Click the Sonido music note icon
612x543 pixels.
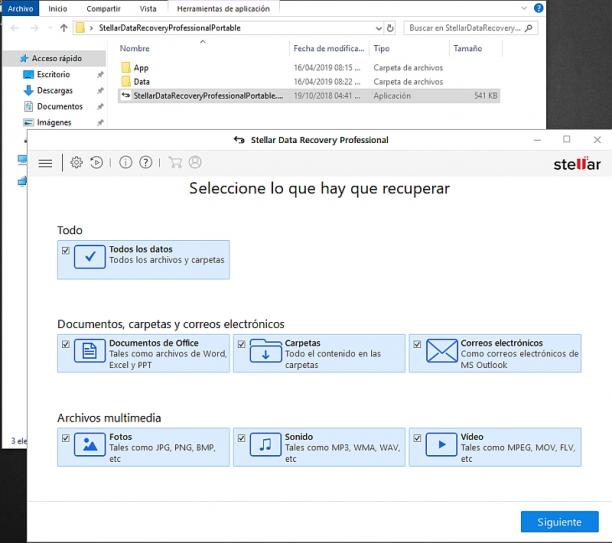265,444
